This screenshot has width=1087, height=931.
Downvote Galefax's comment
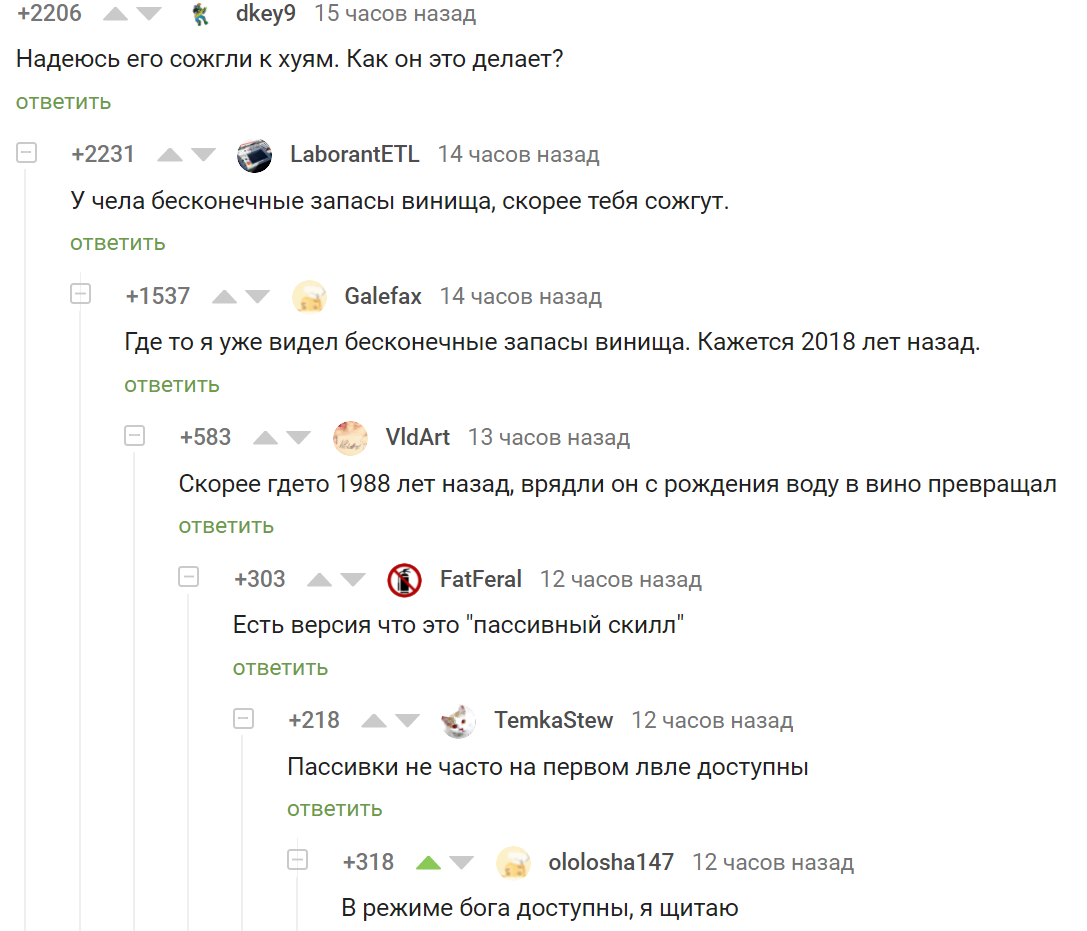[x=257, y=297]
